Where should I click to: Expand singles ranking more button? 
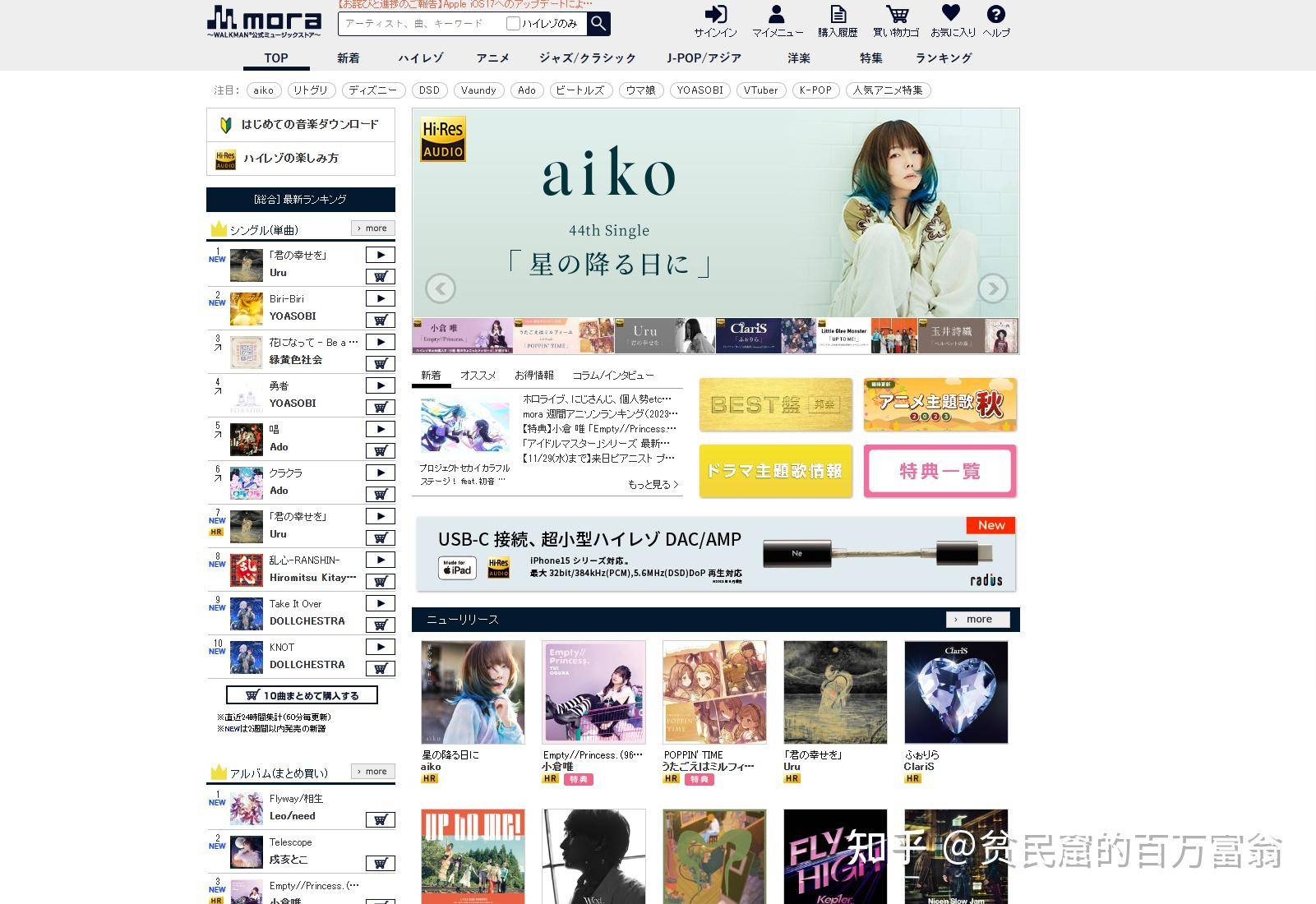372,228
